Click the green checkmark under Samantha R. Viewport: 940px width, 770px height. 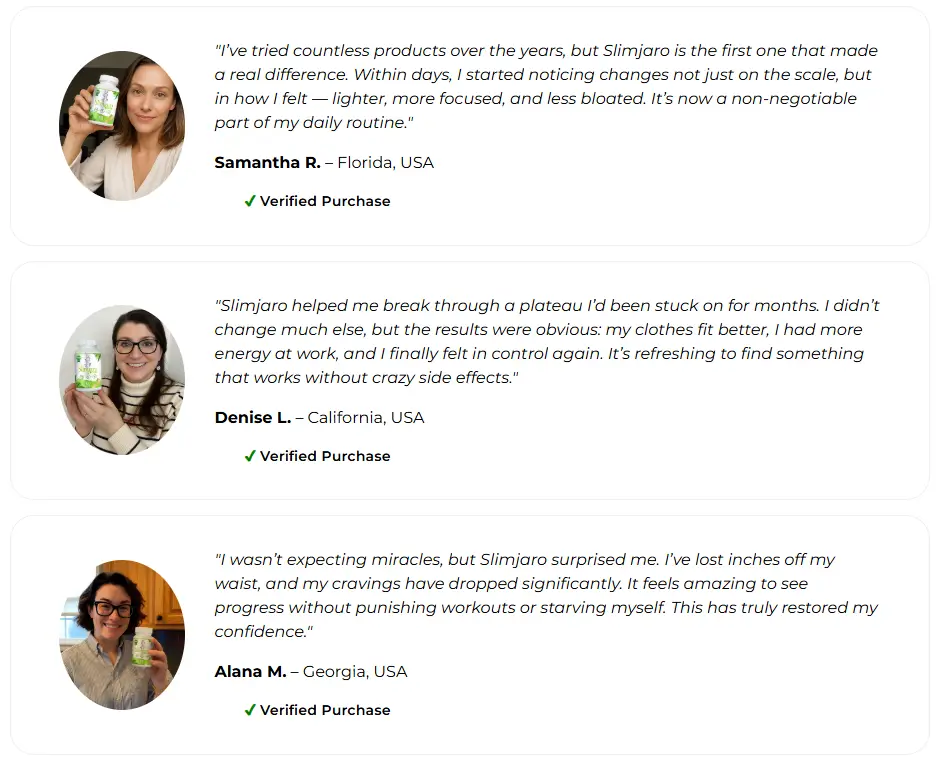250,201
